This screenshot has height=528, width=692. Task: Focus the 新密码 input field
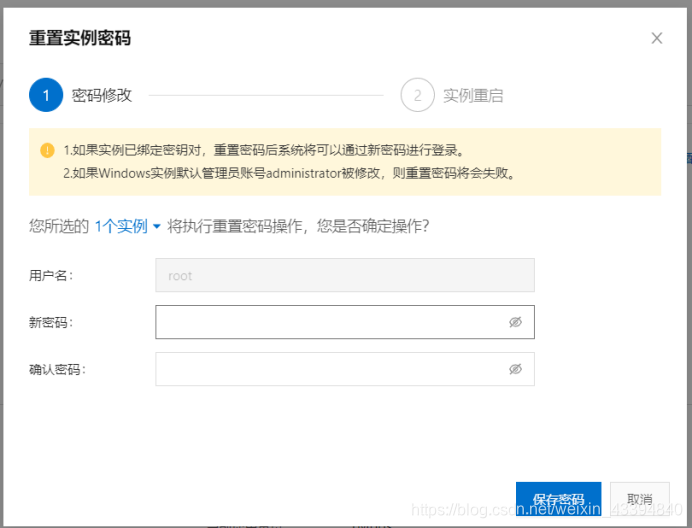(x=345, y=322)
